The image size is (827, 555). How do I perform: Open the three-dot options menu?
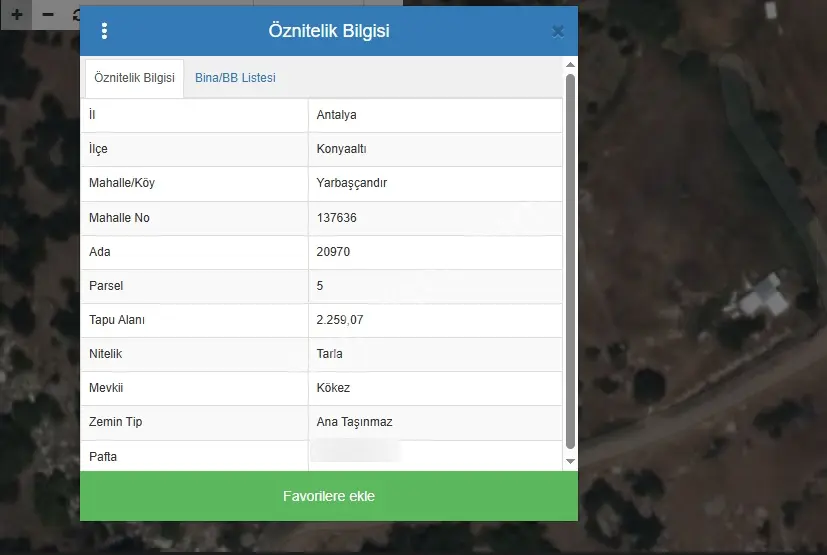(104, 31)
